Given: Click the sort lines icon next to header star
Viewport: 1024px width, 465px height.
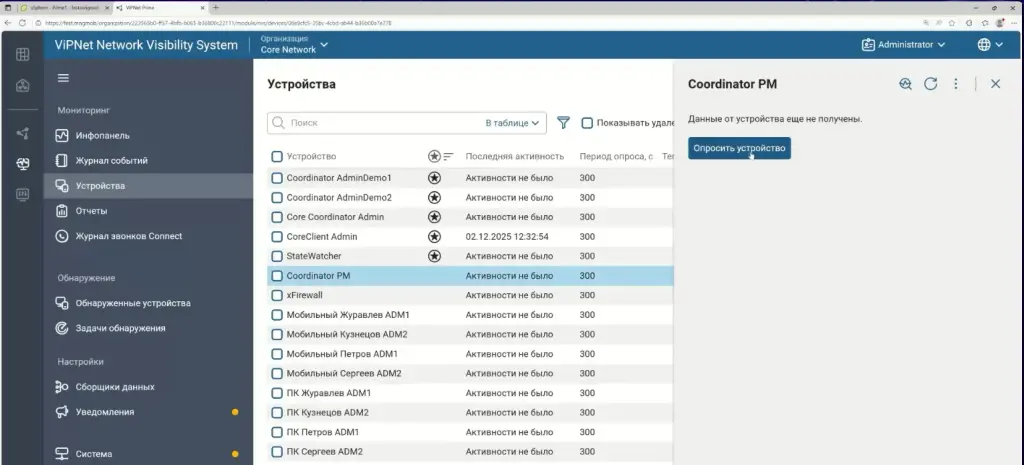Looking at the screenshot, I should coord(449,157).
